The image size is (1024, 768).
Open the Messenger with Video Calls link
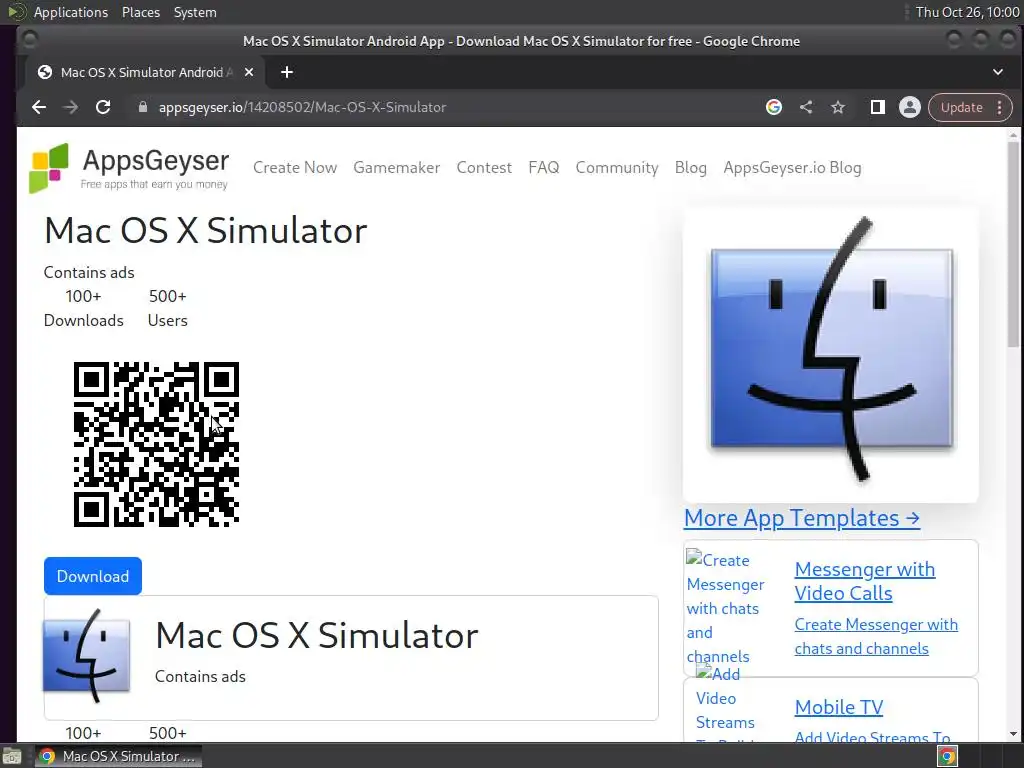pyautogui.click(x=865, y=581)
